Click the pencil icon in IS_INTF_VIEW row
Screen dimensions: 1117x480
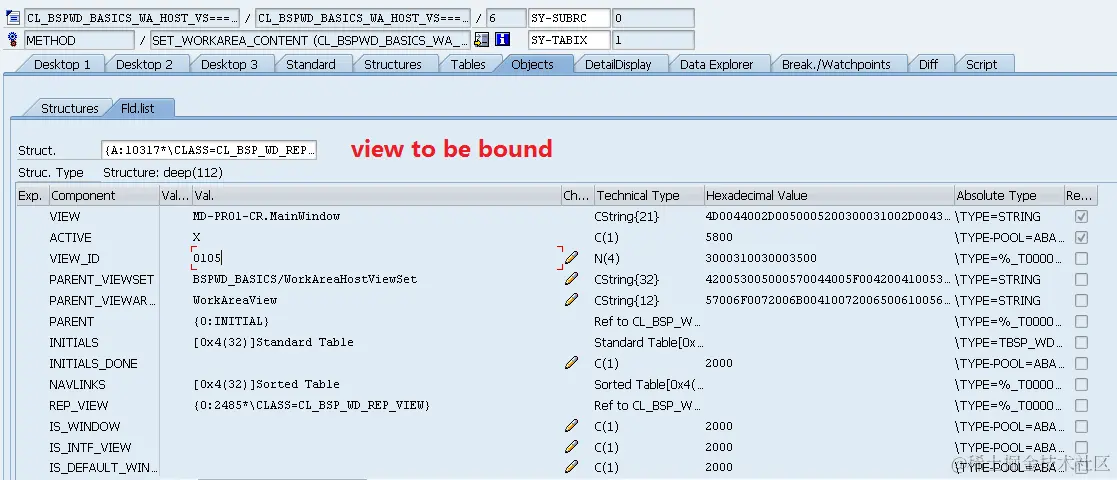pos(571,447)
